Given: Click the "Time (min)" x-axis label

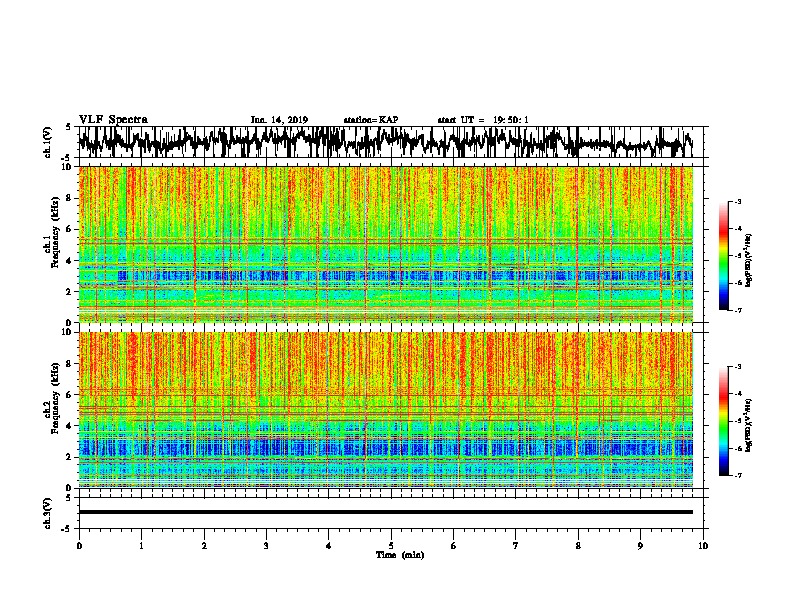Looking at the screenshot, I should (x=400, y=555).
